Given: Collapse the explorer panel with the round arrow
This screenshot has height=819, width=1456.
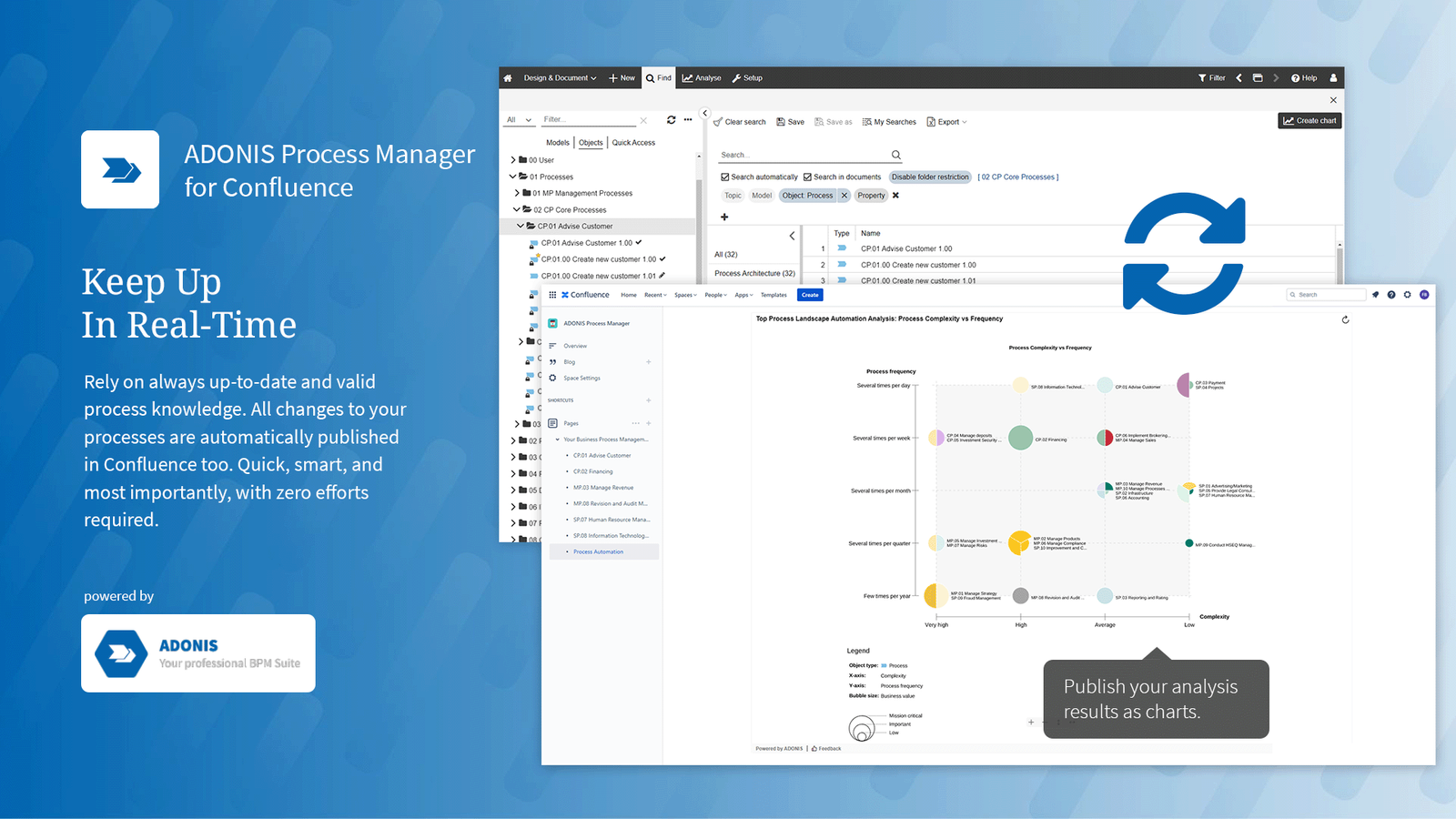Looking at the screenshot, I should 705,114.
